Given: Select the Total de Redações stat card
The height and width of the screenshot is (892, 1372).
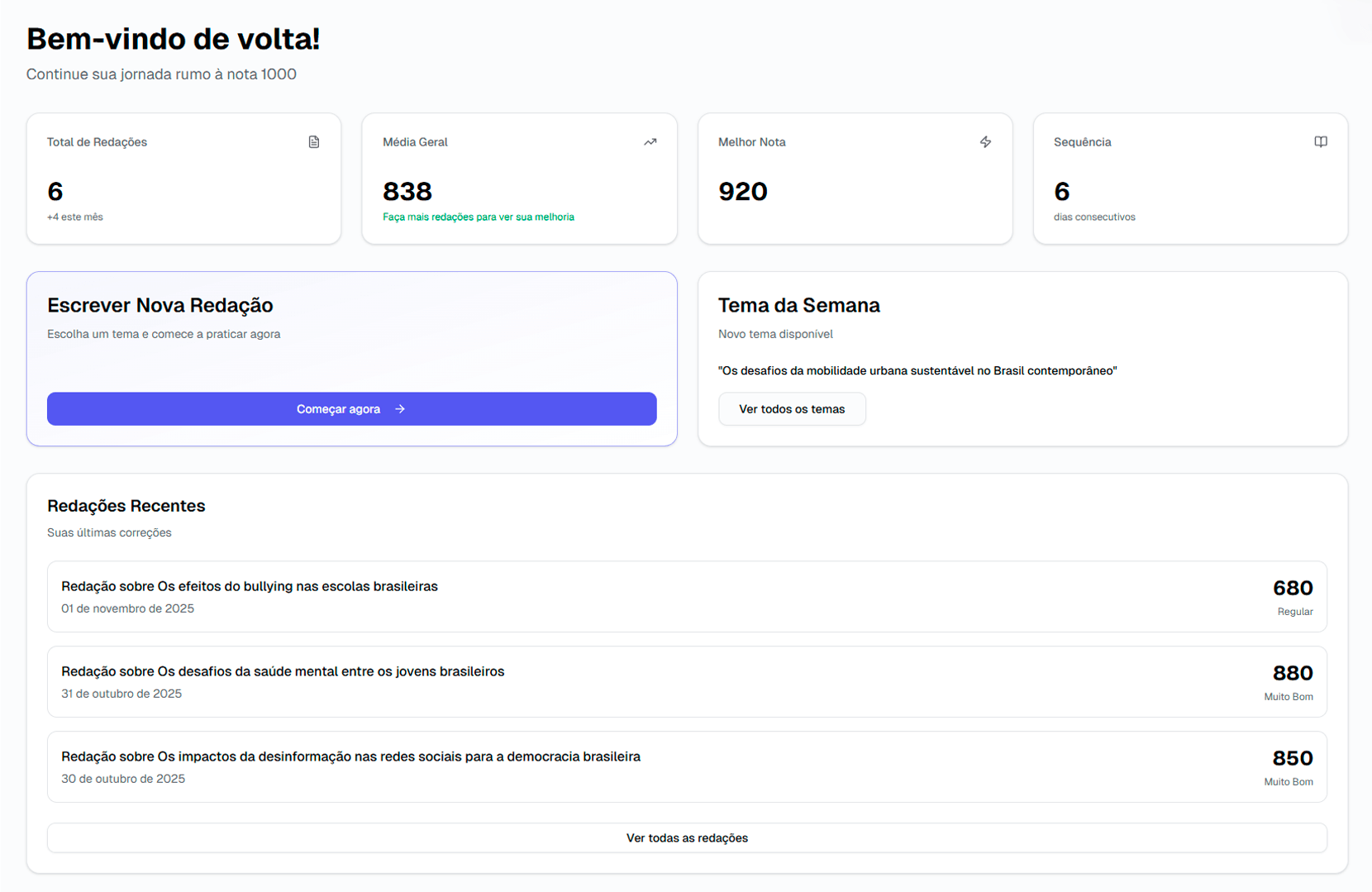Looking at the screenshot, I should [x=183, y=179].
